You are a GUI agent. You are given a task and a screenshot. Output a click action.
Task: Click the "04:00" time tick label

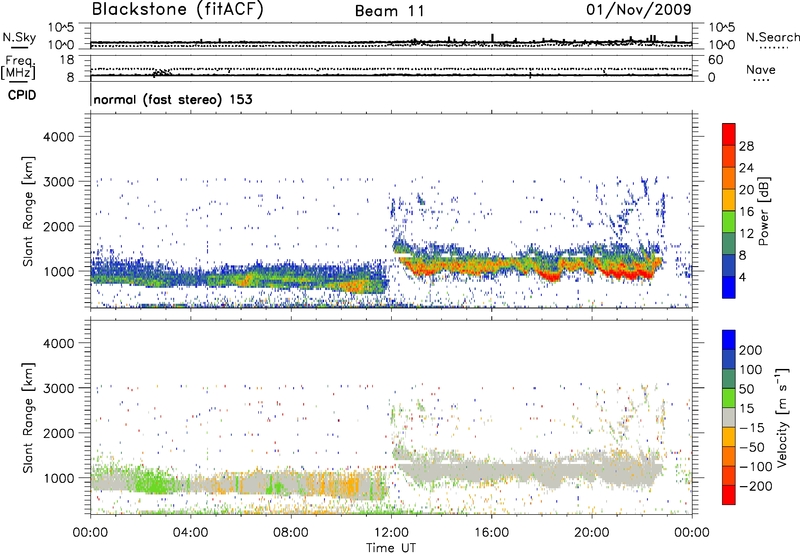pos(190,533)
